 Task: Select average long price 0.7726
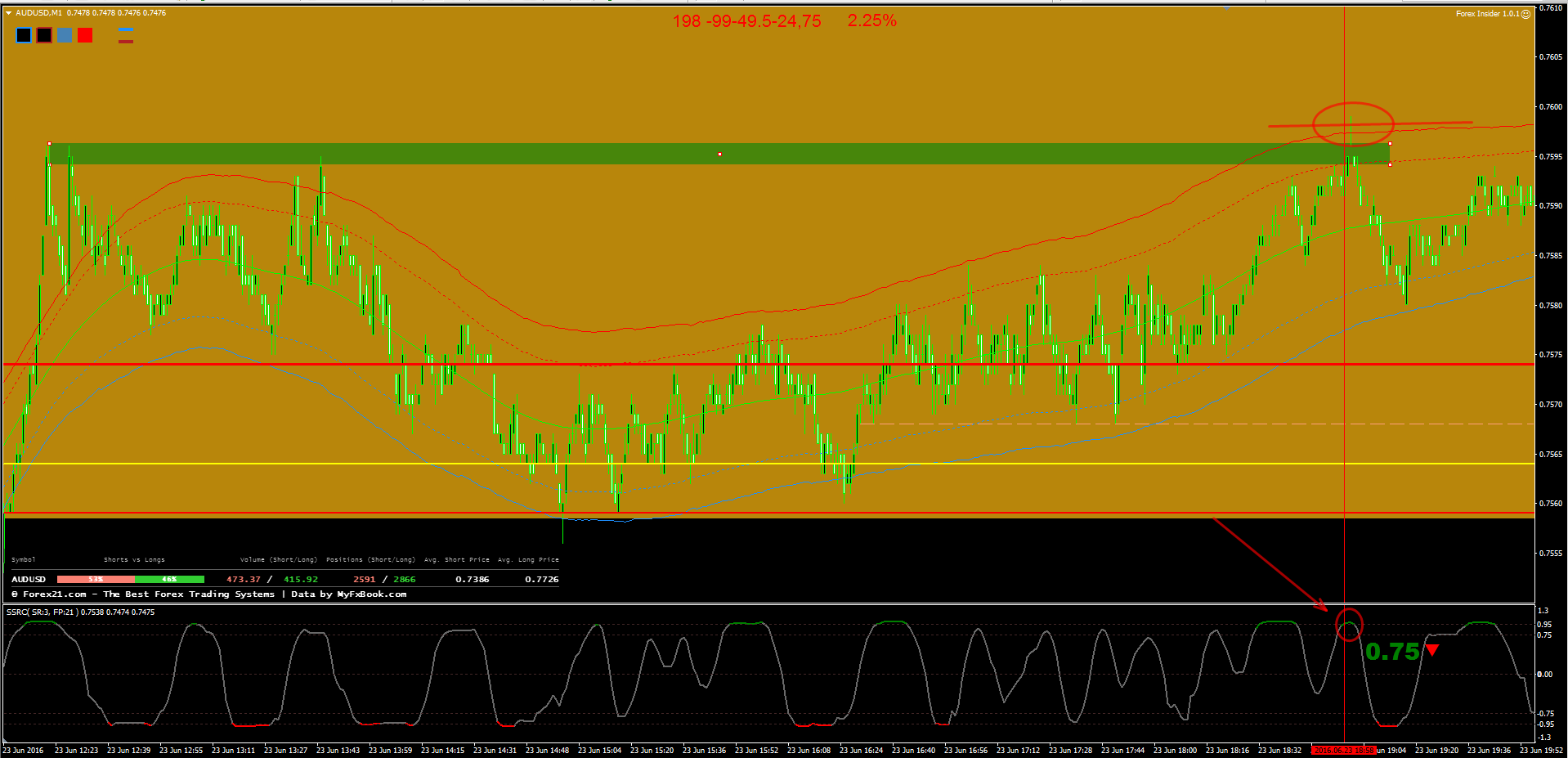coord(542,579)
